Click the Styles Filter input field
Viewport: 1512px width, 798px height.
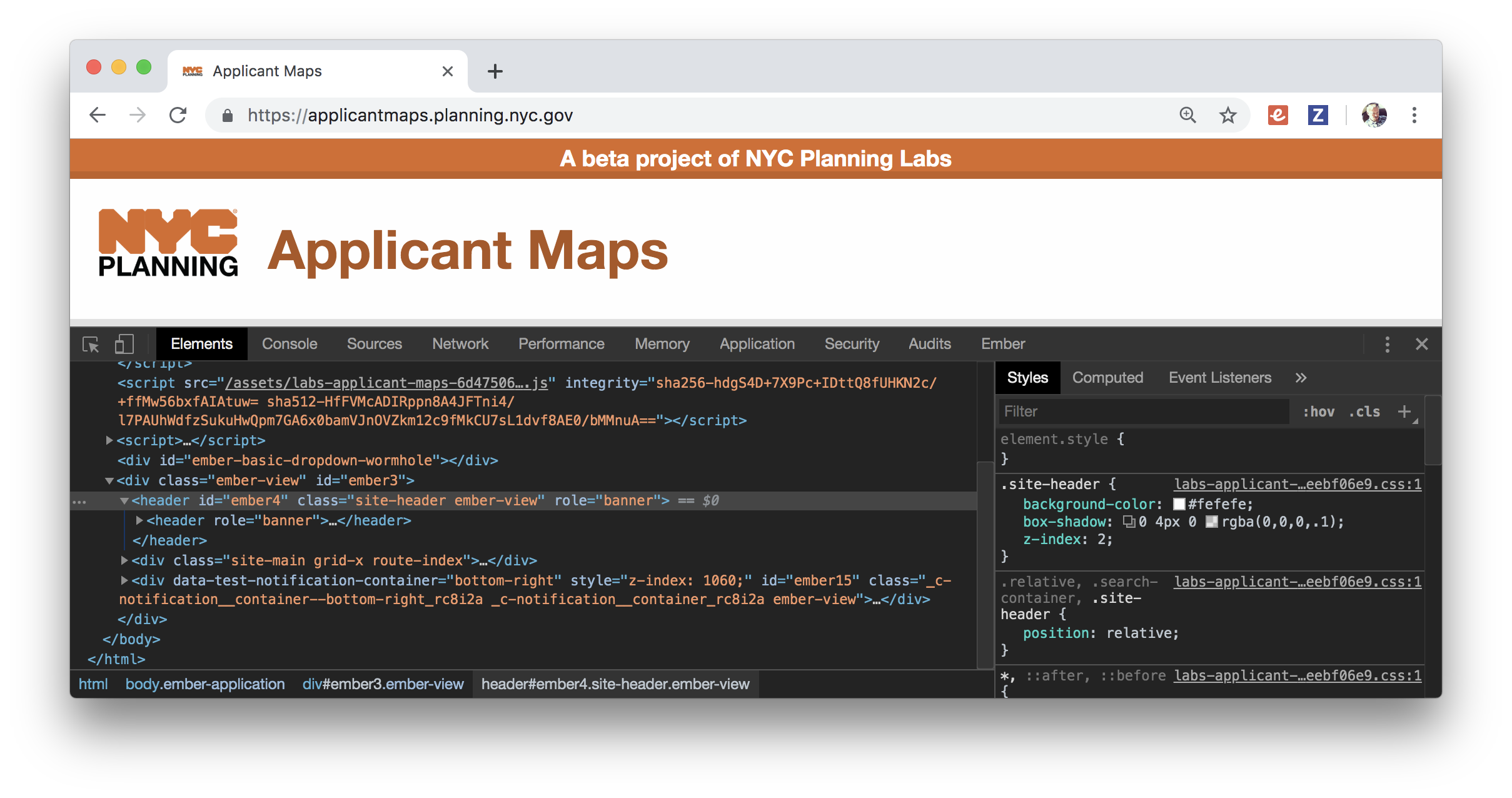coord(1143,412)
